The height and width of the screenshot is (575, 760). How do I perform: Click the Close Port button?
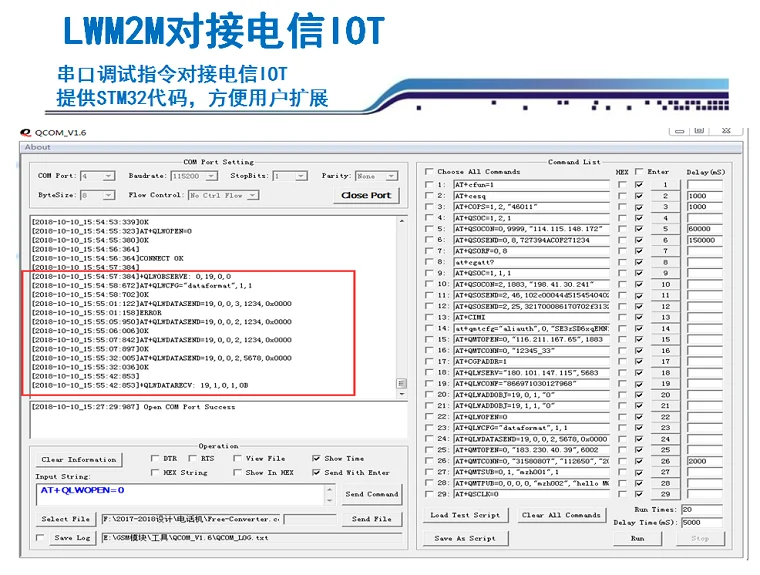click(x=366, y=195)
